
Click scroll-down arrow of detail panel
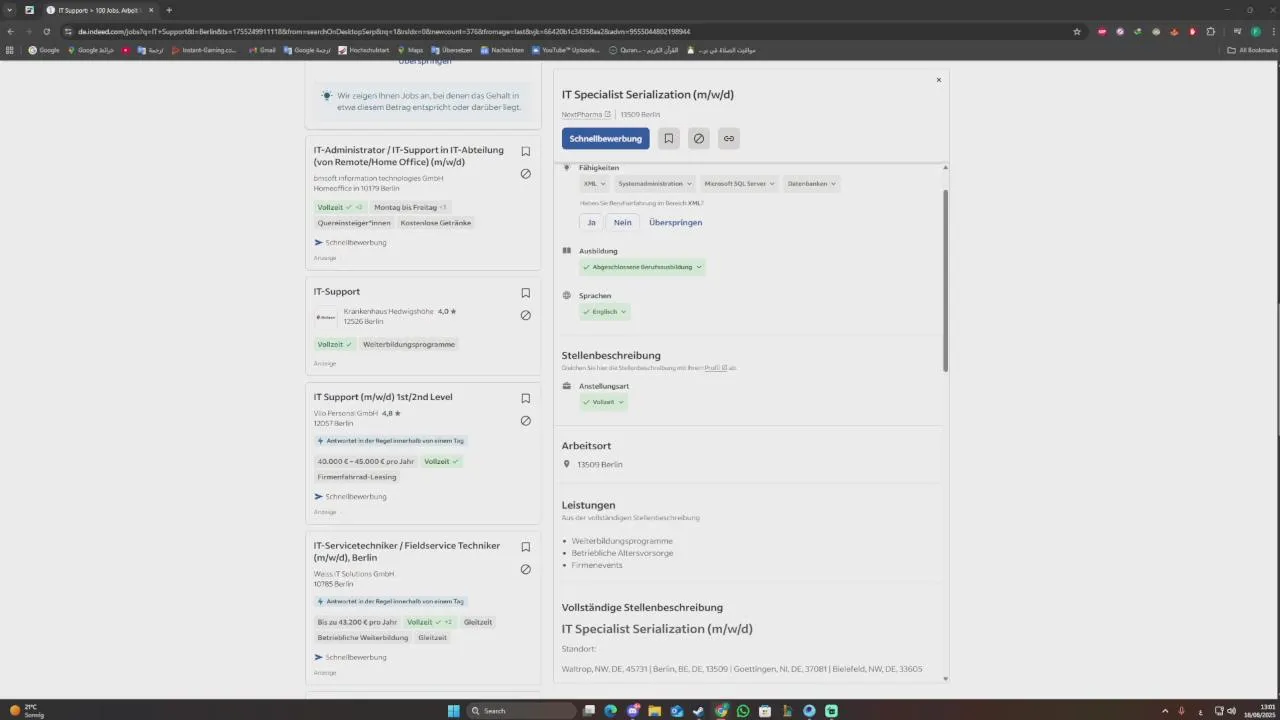tap(945, 679)
